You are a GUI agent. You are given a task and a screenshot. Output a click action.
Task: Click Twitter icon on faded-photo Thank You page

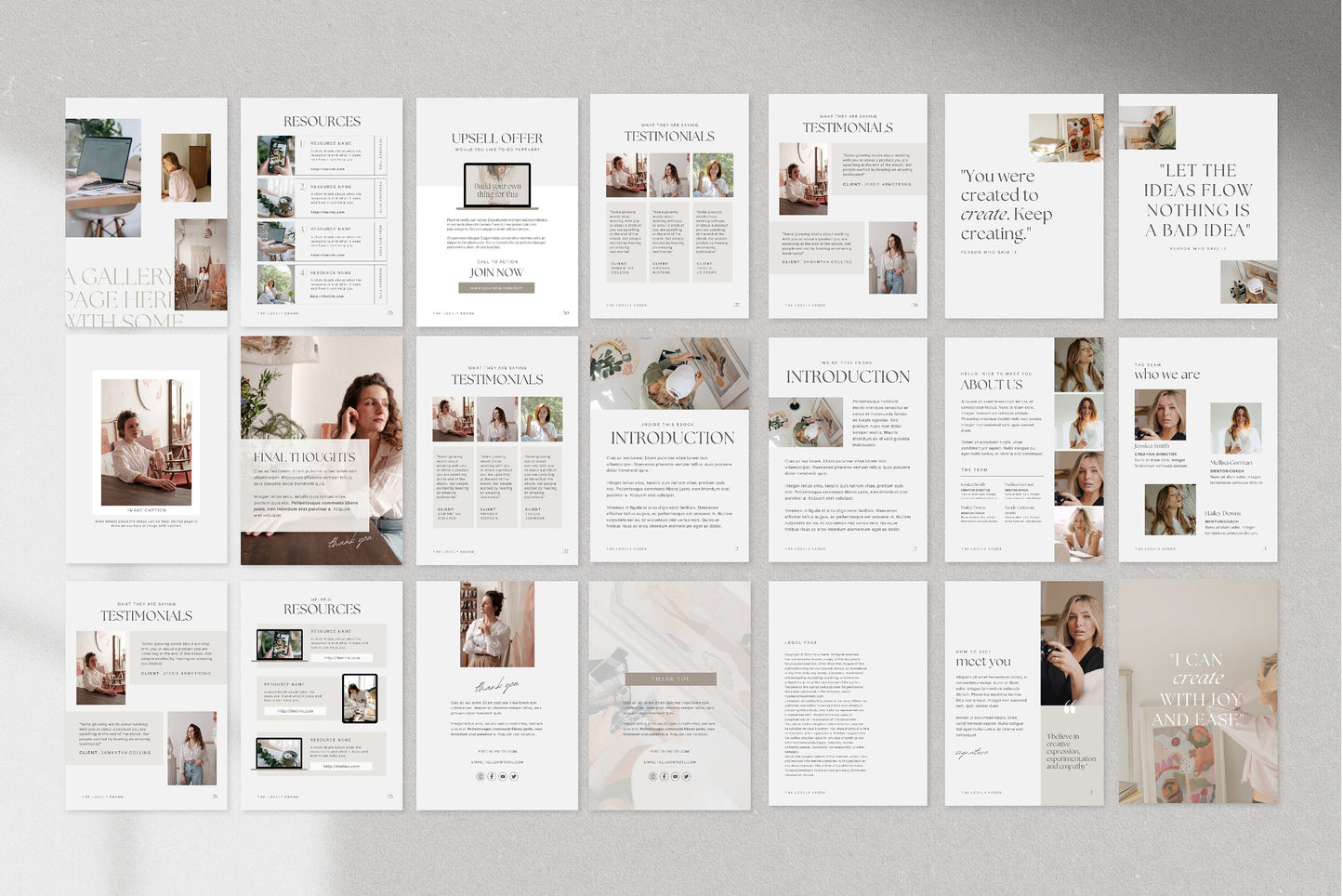click(x=686, y=776)
